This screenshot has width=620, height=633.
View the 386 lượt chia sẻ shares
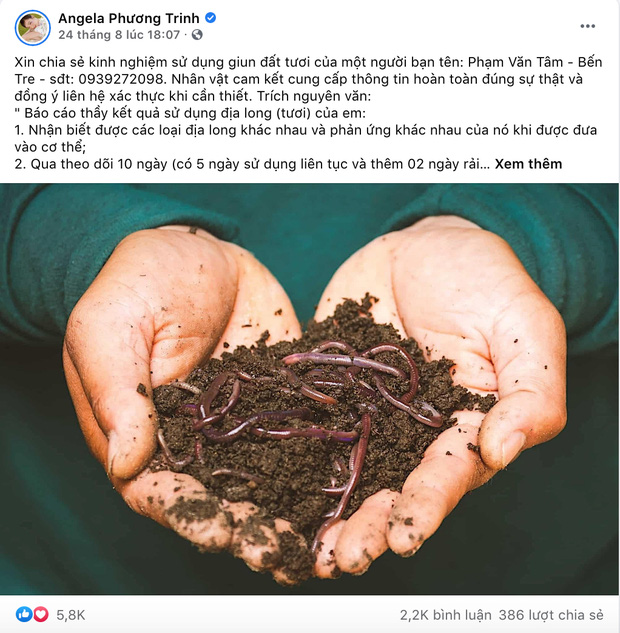(x=551, y=615)
